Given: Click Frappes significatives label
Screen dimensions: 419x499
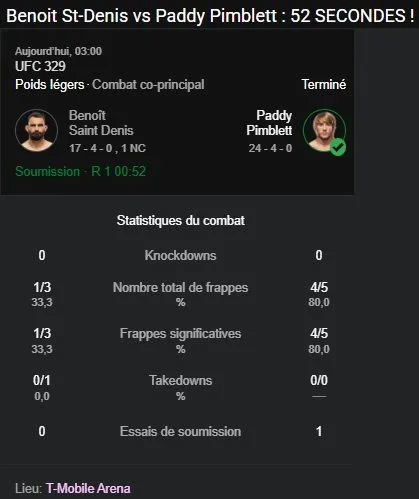Looking at the screenshot, I should pyautogui.click(x=180, y=333).
